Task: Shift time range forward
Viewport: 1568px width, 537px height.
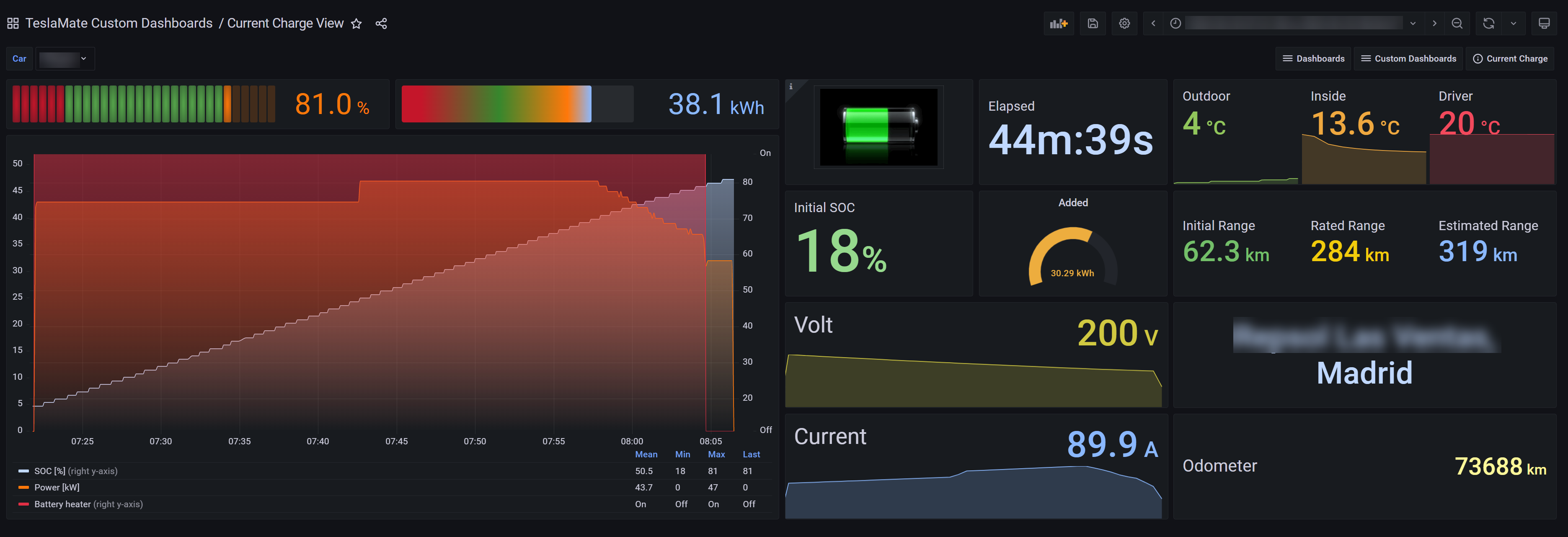Action: 1434,23
